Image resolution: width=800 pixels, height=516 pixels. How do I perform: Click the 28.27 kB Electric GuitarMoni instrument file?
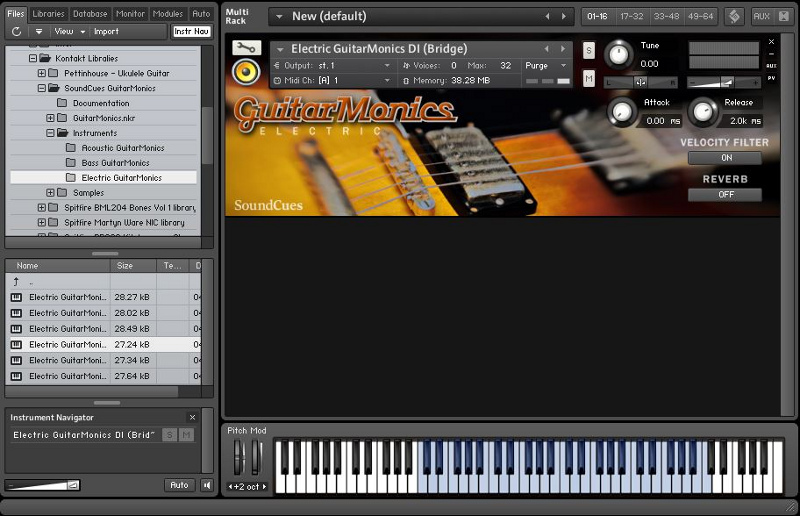click(105, 297)
